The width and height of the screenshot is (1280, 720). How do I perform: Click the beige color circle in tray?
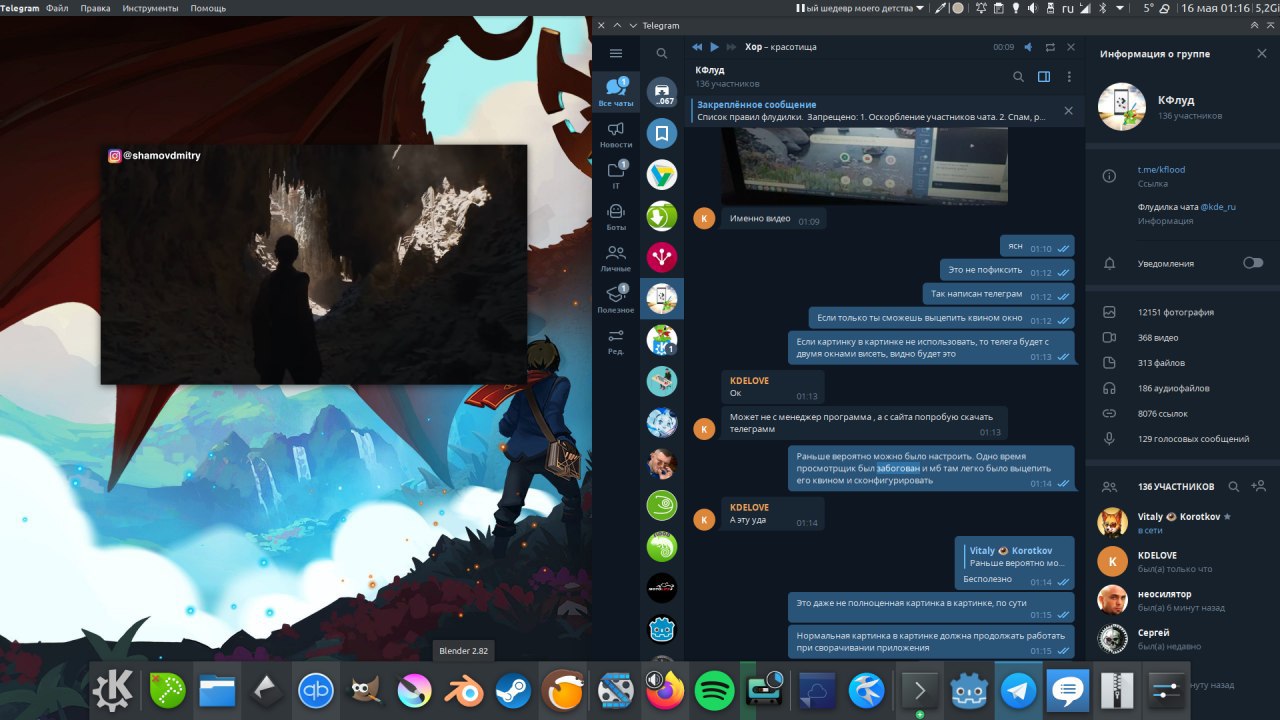(x=958, y=8)
